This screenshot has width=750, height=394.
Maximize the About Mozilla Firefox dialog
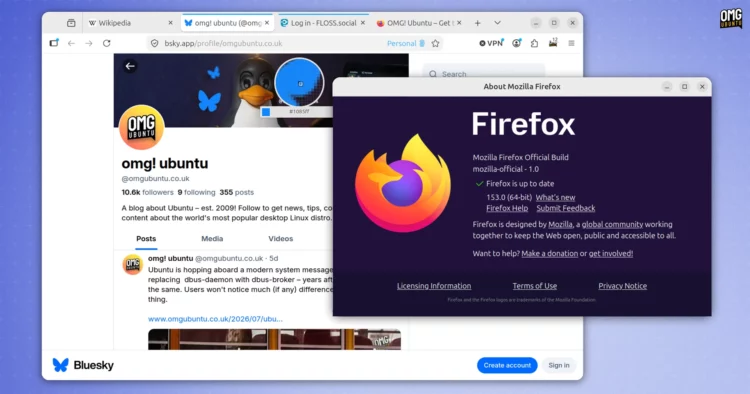pos(684,87)
